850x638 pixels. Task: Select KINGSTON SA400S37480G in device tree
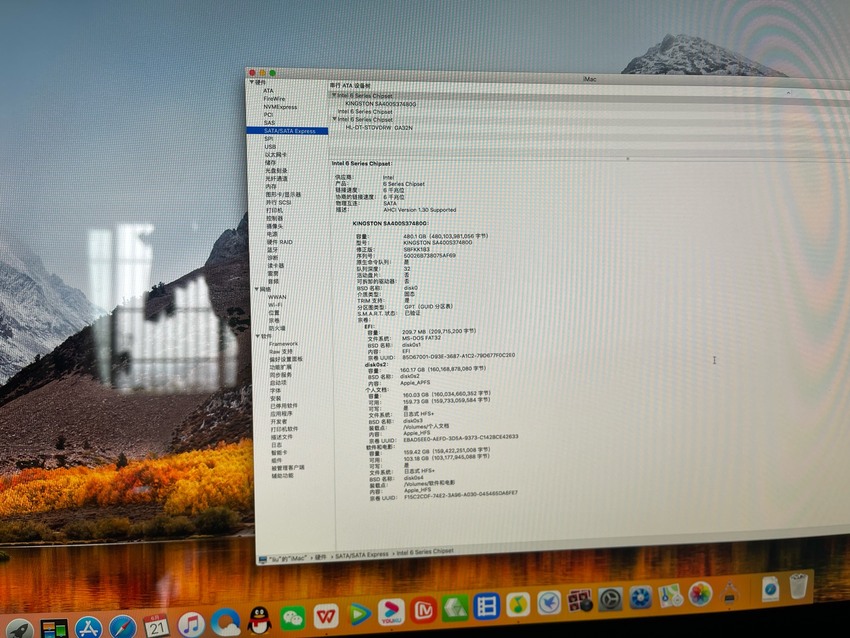381,104
